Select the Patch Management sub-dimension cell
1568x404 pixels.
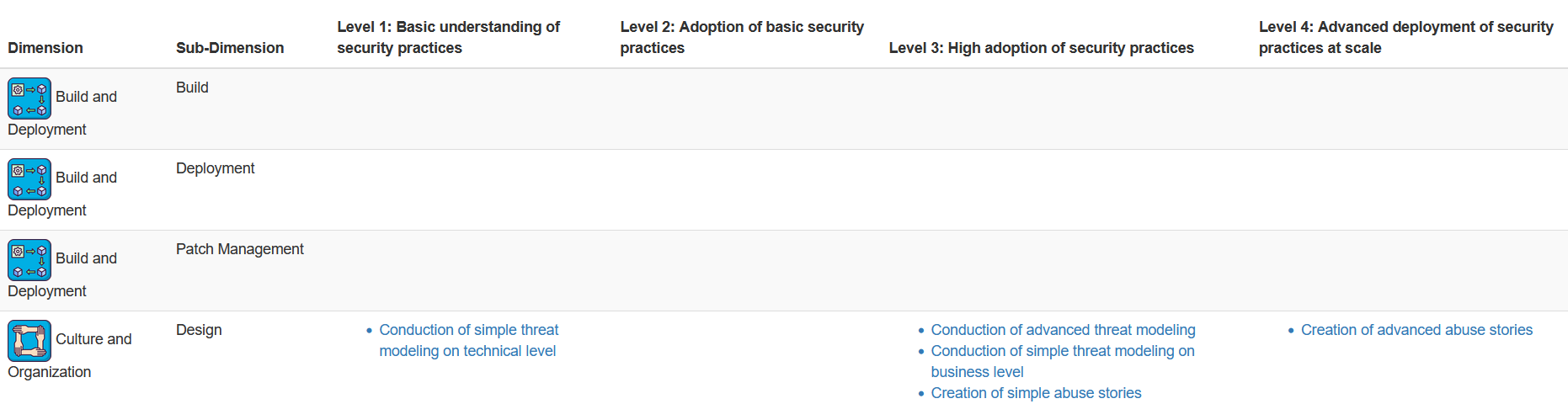[x=240, y=249]
